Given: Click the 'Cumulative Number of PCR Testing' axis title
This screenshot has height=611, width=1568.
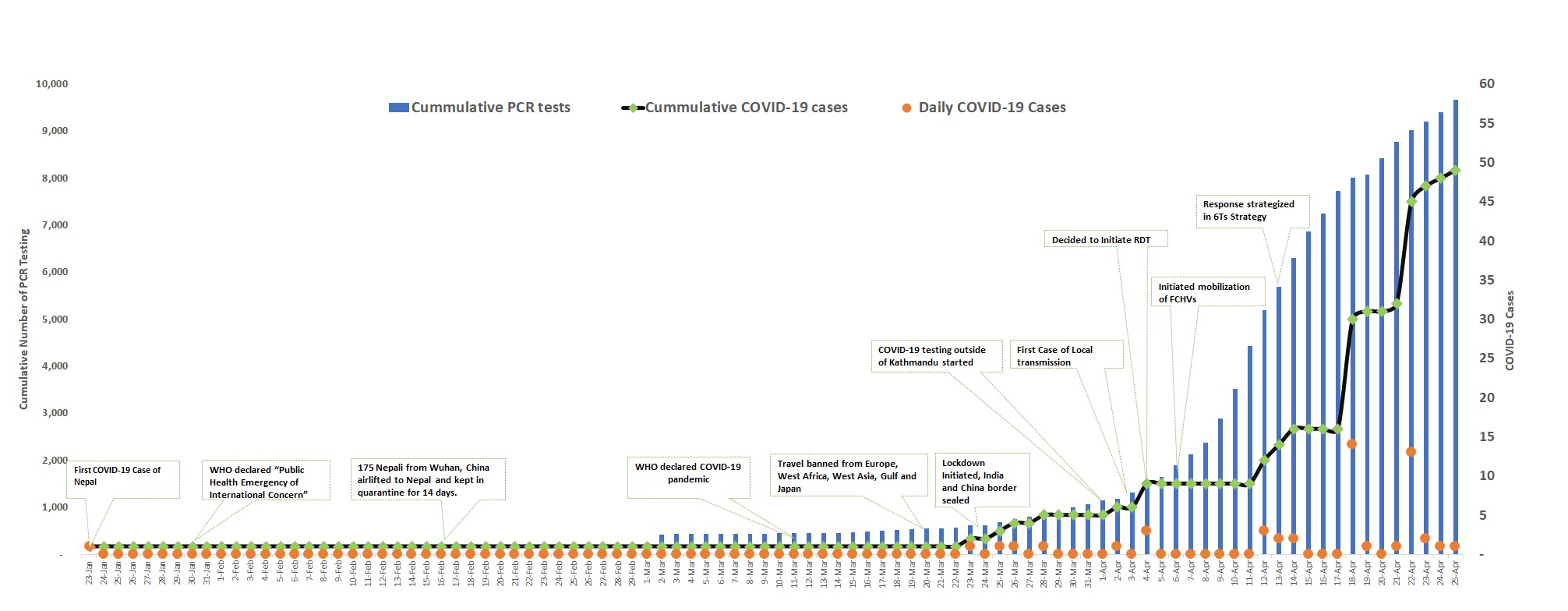Looking at the screenshot, I should [24, 319].
